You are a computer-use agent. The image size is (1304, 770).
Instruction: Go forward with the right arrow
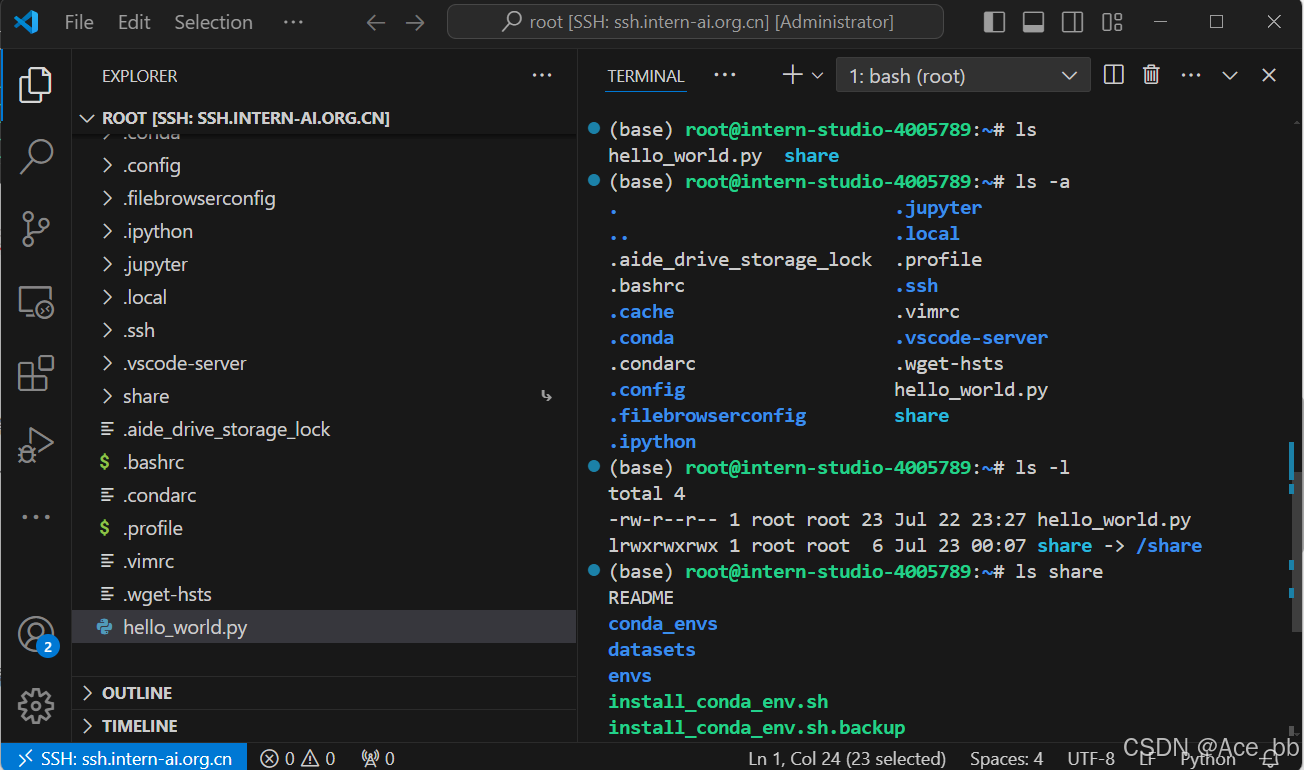pyautogui.click(x=416, y=22)
